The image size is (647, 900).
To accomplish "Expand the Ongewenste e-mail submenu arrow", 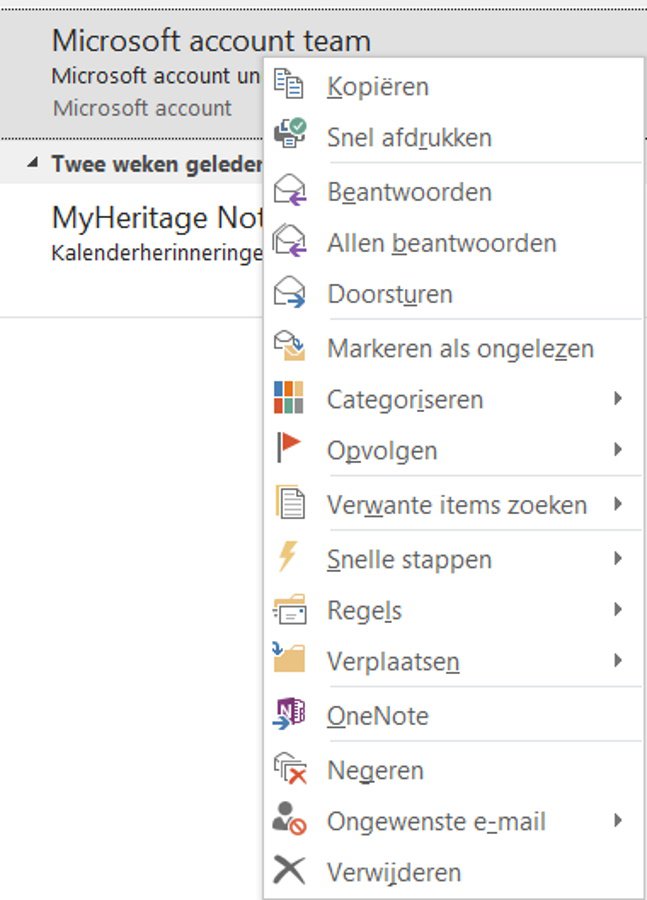I will (x=618, y=820).
